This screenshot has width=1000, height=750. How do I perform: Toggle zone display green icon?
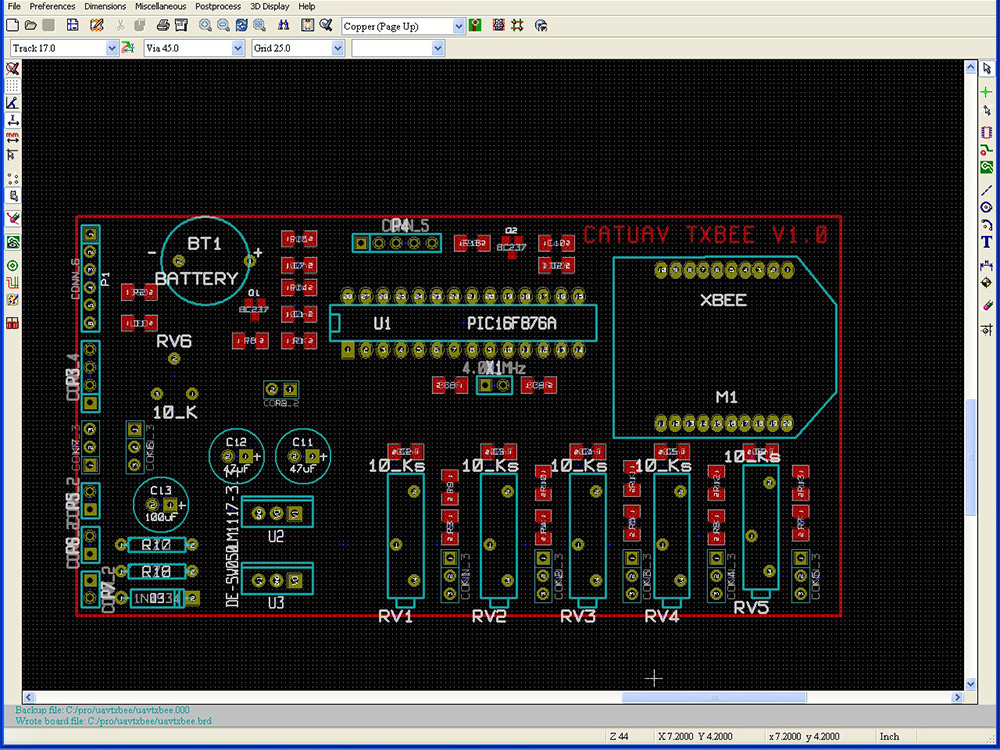(x=12, y=242)
